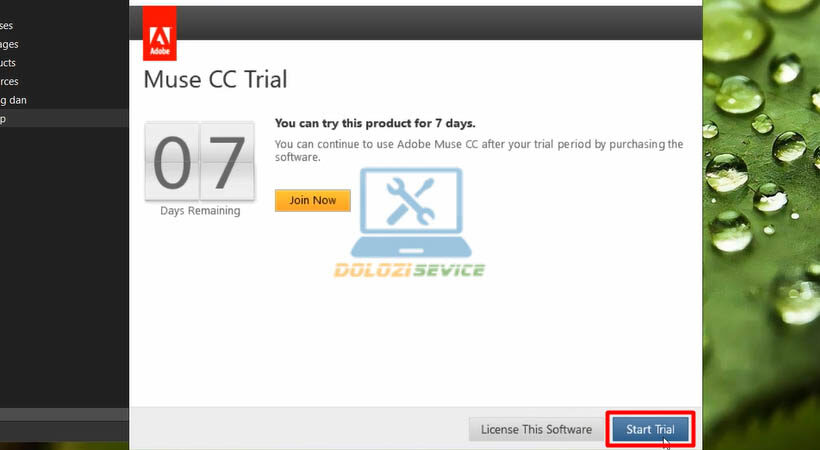Open sidebar item ending in "ages"
820x450 pixels.
[9, 44]
